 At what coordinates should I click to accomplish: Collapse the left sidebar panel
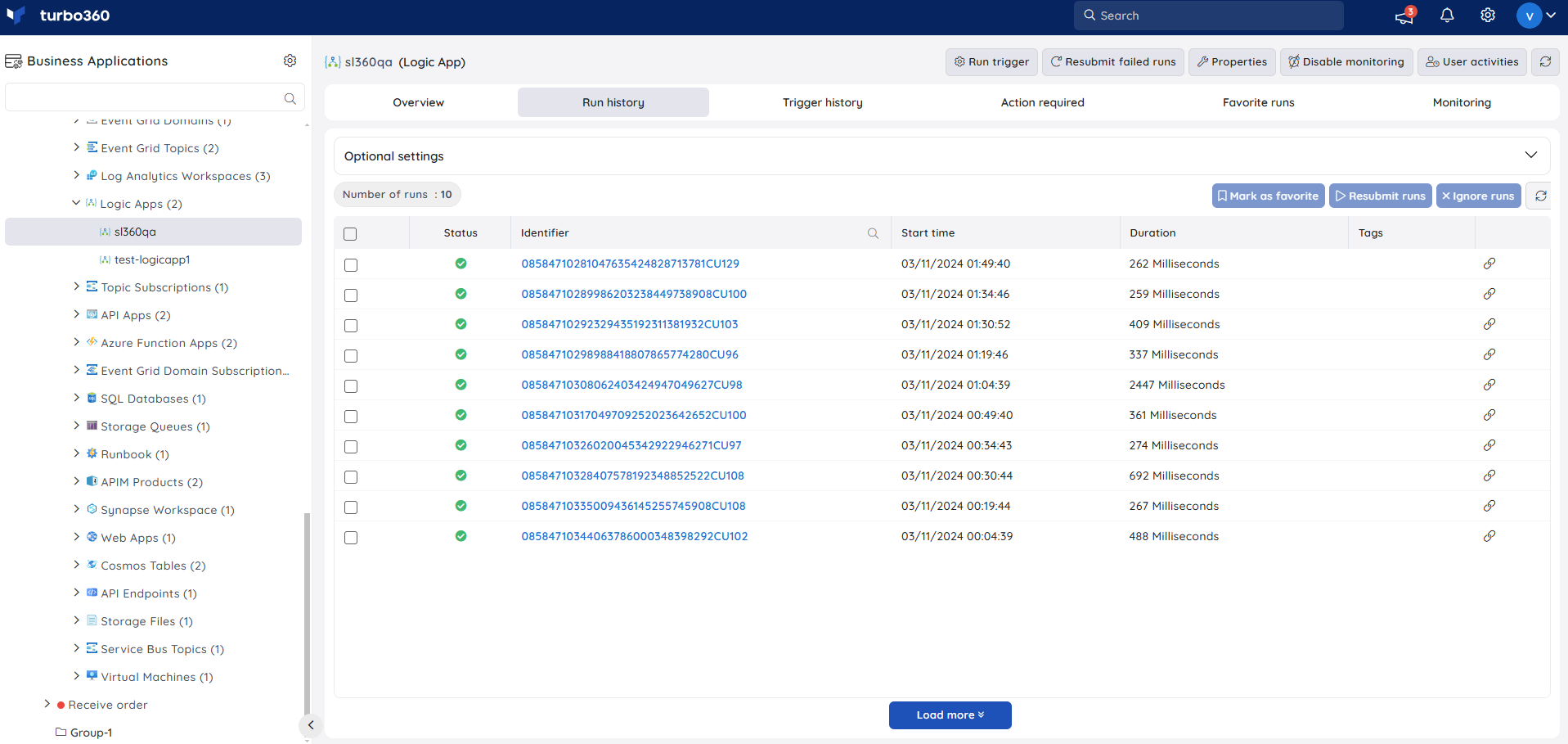click(x=311, y=724)
